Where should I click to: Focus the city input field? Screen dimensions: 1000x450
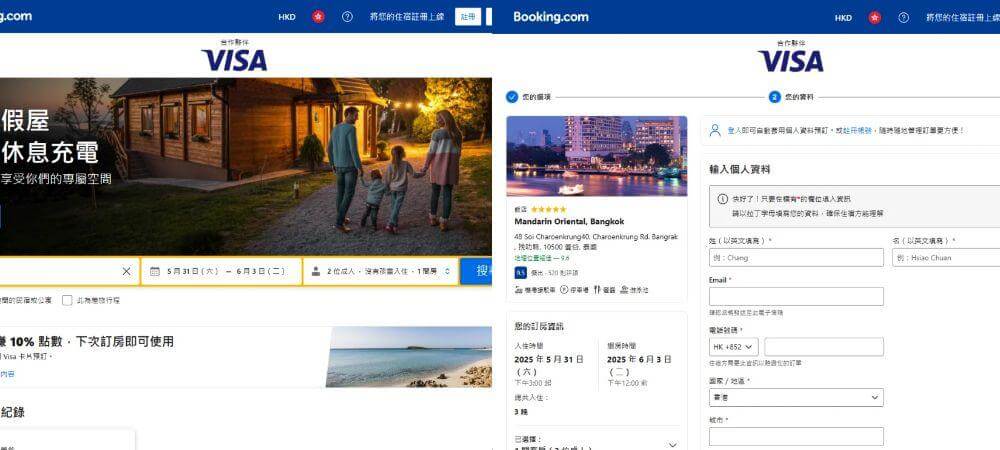[796, 437]
